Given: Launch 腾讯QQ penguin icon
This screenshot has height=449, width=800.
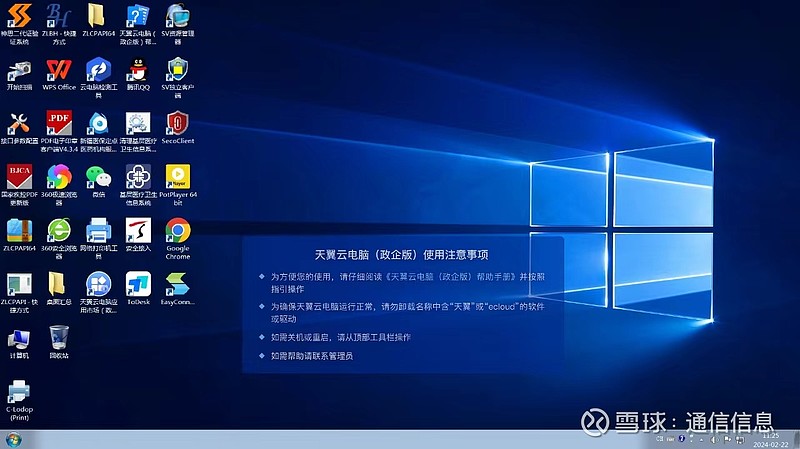Looking at the screenshot, I should [x=138, y=74].
